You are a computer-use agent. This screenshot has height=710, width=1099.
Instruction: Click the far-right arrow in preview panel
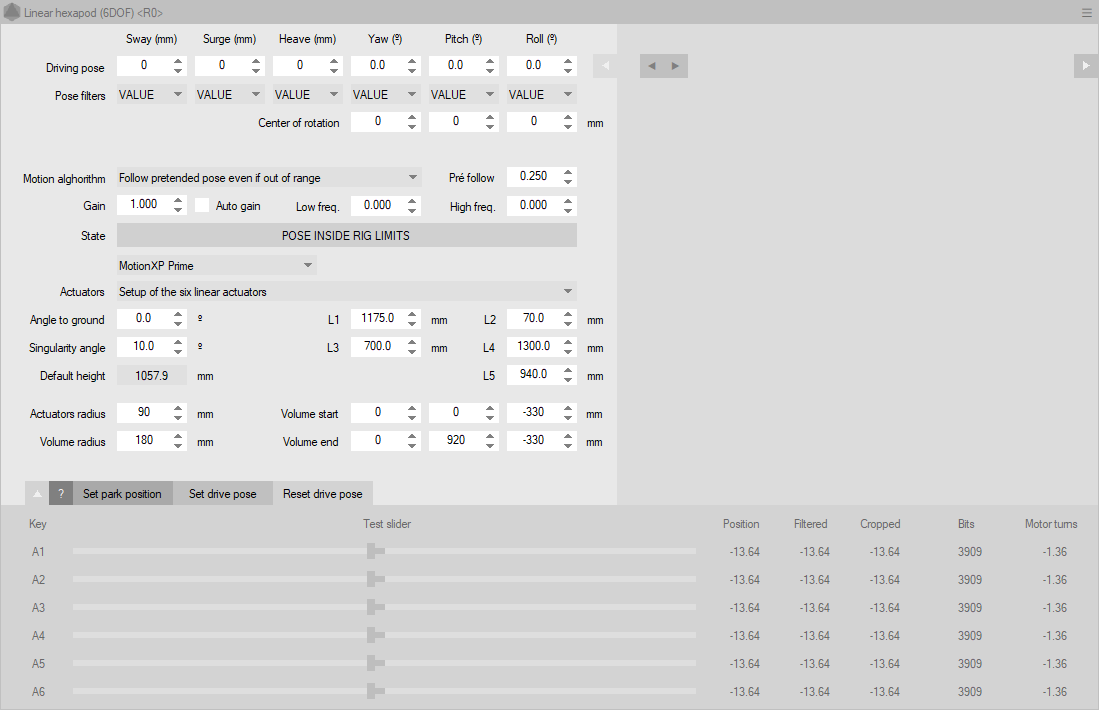[x=1086, y=66]
